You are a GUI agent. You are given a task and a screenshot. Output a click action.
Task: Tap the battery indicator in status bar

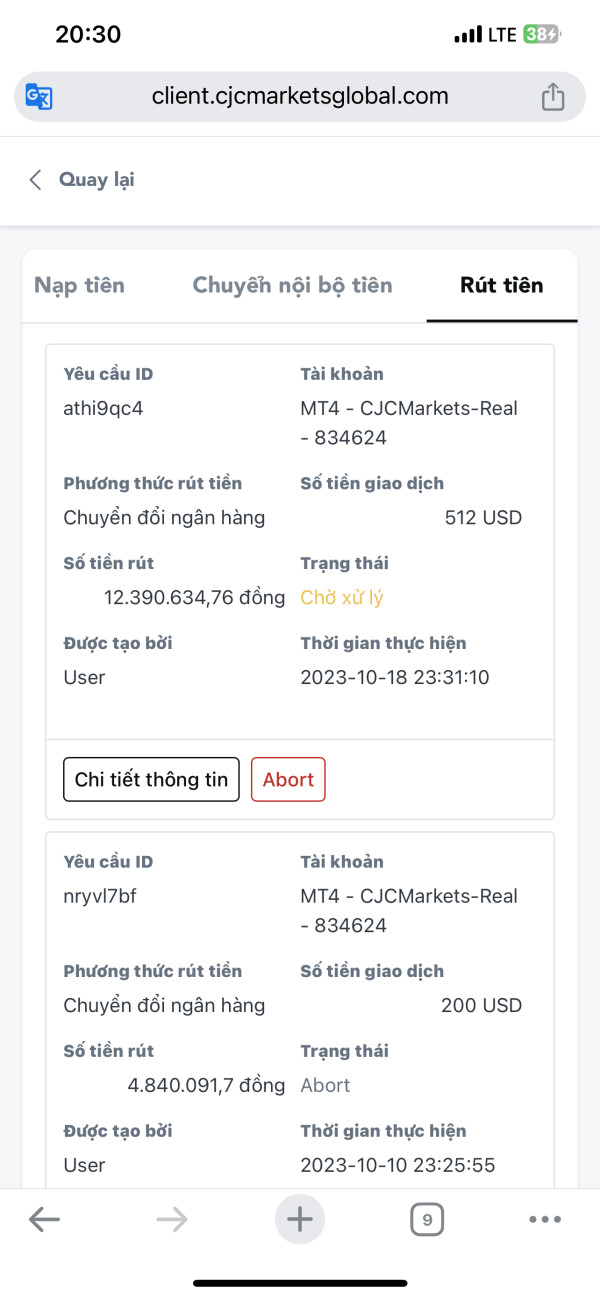[541, 35]
